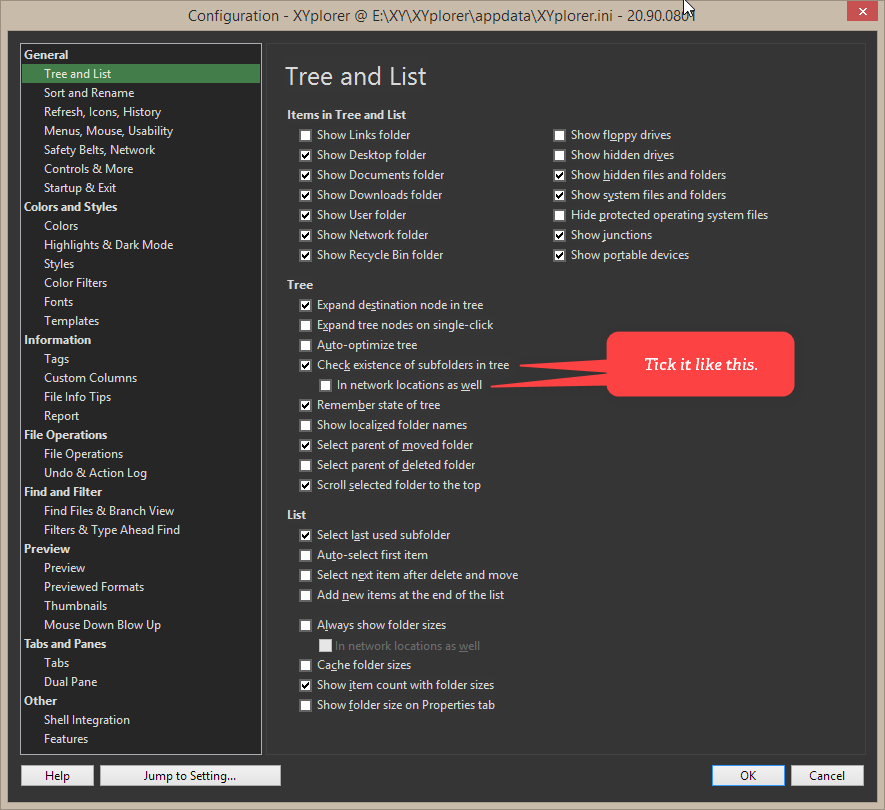Disable "Show junctions"
Image resolution: width=885 pixels, height=810 pixels.
click(559, 234)
